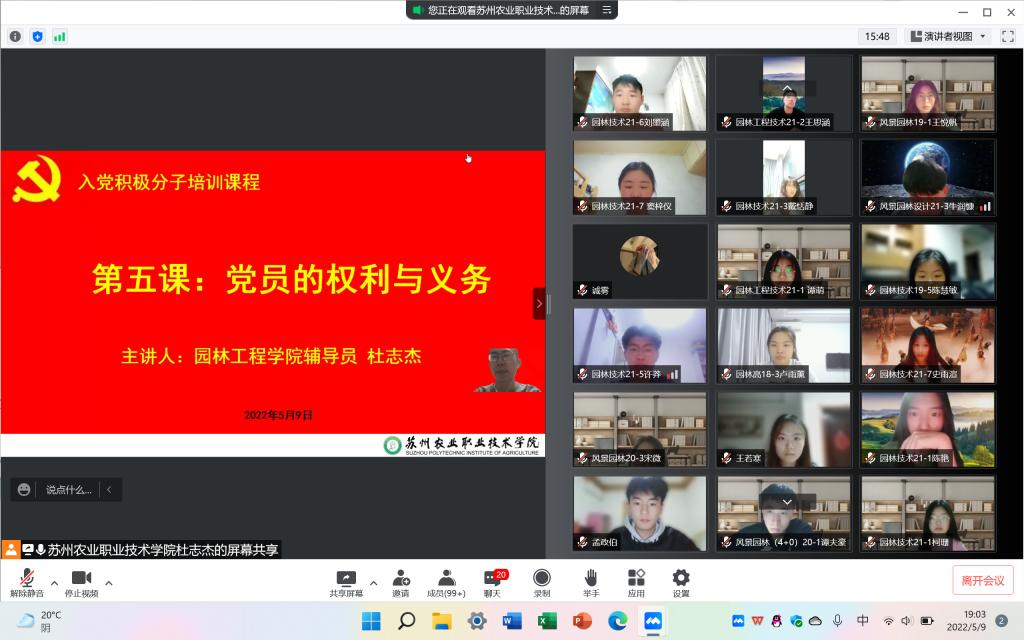The image size is (1024, 640).
Task: Open Excel from the taskbar
Action: coord(547,620)
